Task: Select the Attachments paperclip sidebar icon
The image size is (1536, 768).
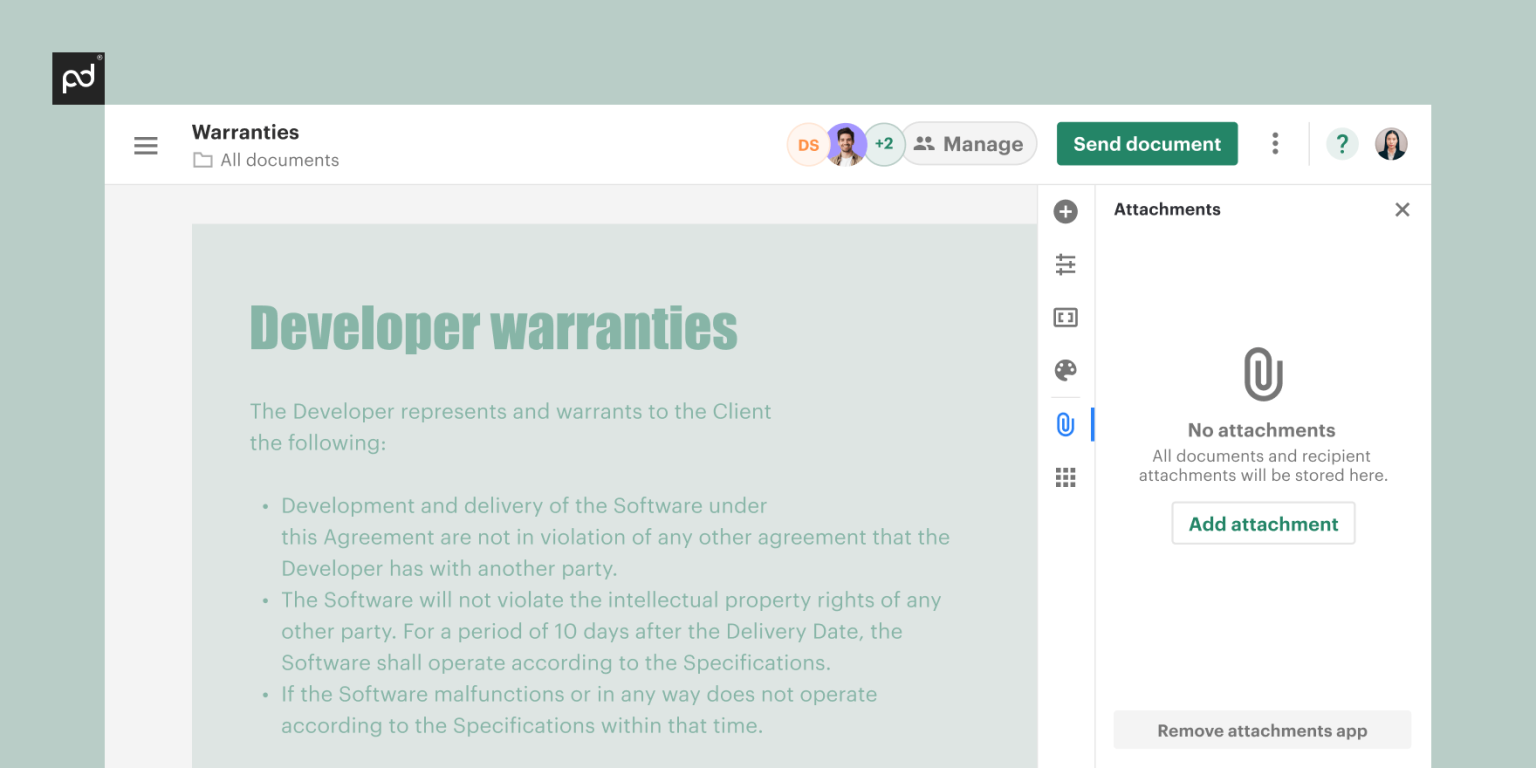Action: [1065, 424]
